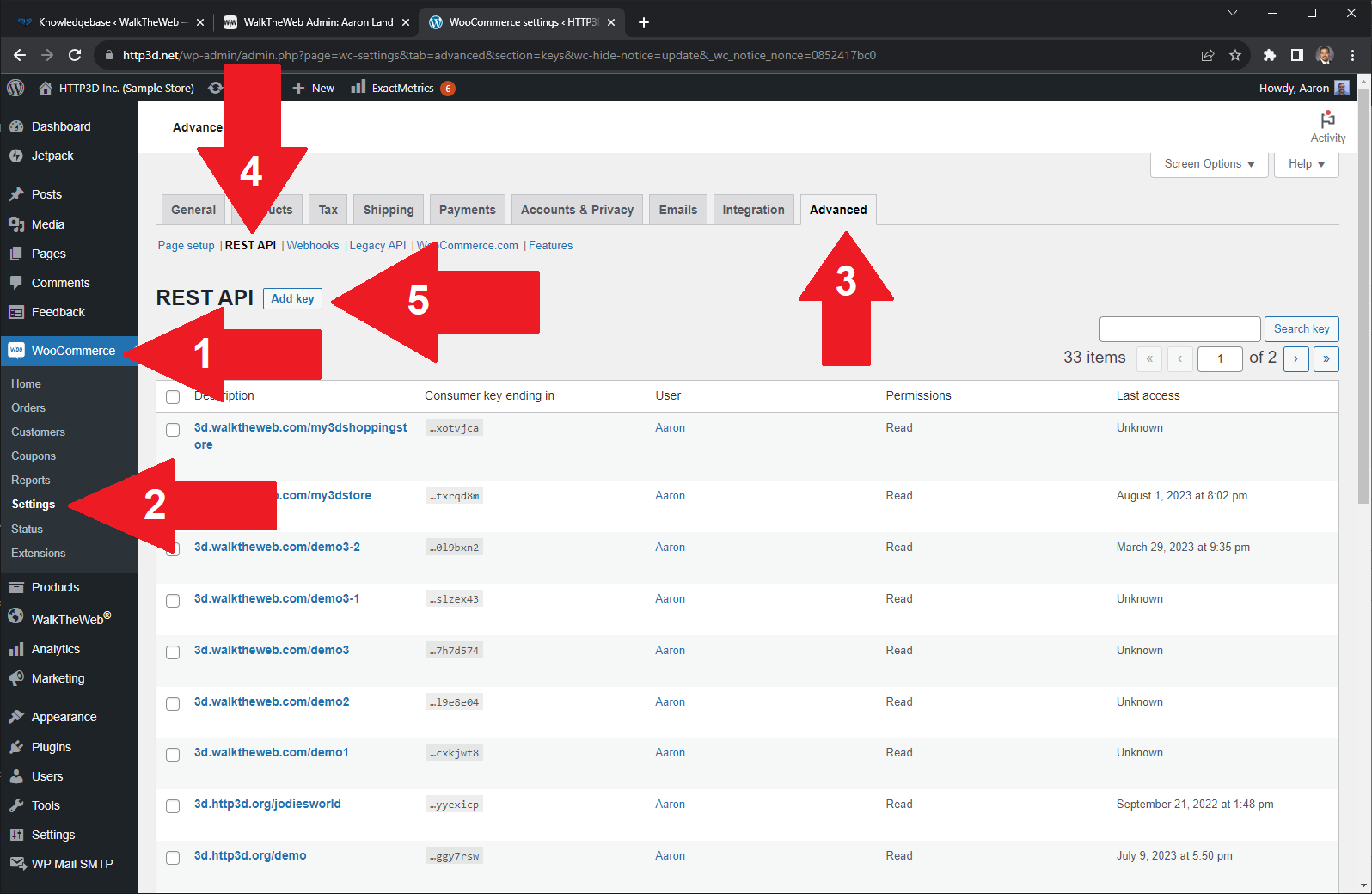Check the my3dshoppingstore key row
Viewport: 1372px width, 894px height.
coord(173,430)
